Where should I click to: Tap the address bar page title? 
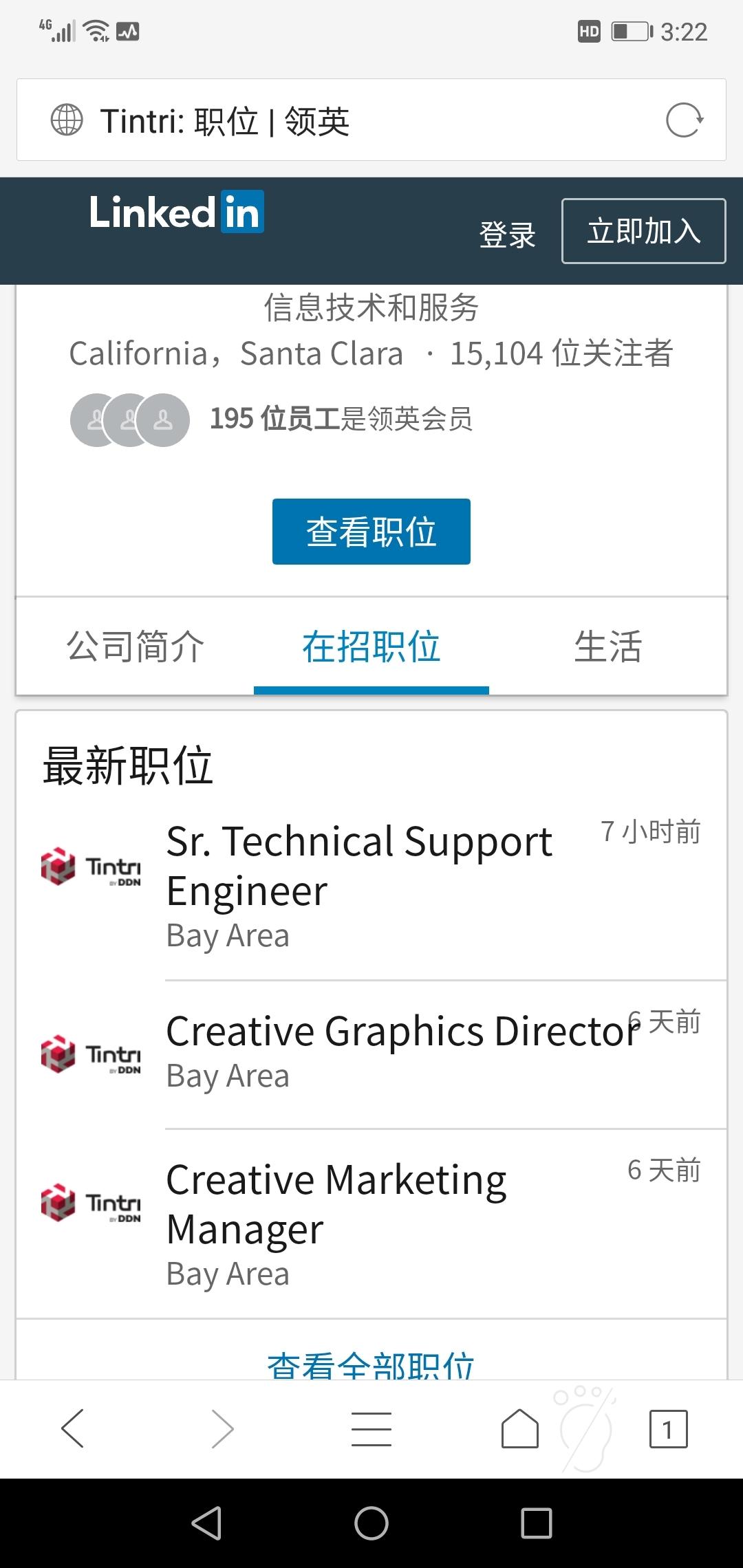(225, 121)
